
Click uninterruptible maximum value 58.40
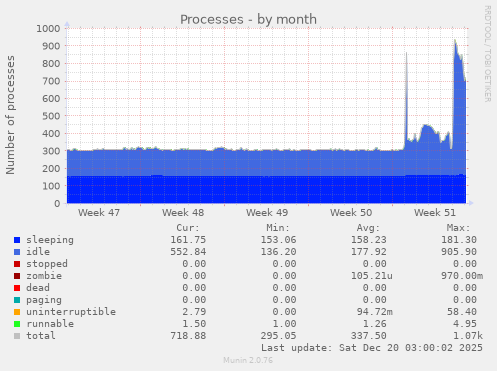(x=462, y=312)
